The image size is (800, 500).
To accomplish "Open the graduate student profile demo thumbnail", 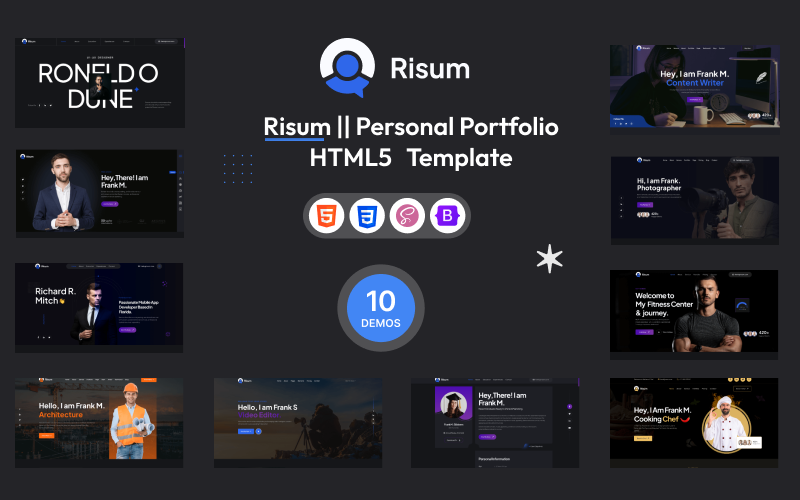I will point(495,422).
